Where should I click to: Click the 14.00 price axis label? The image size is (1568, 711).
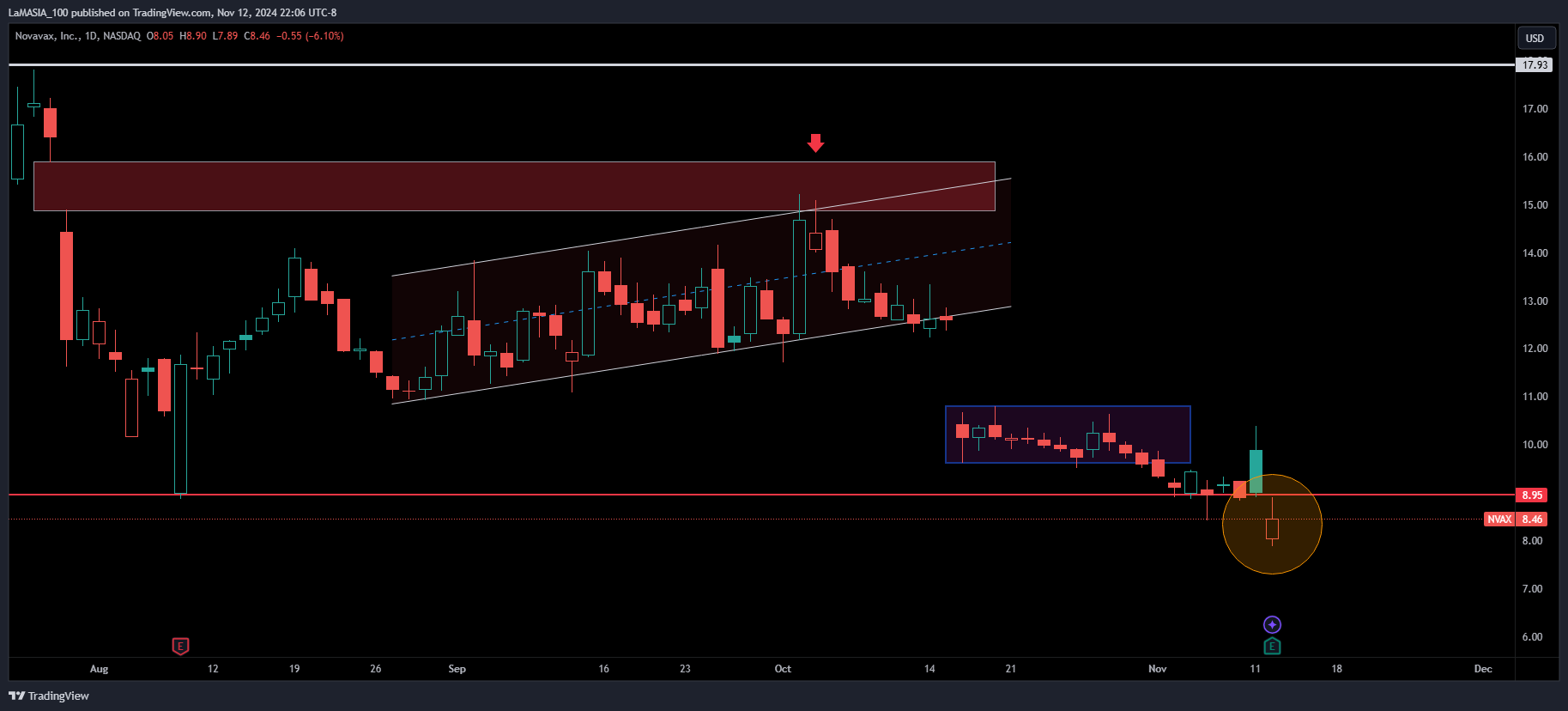[1535, 253]
